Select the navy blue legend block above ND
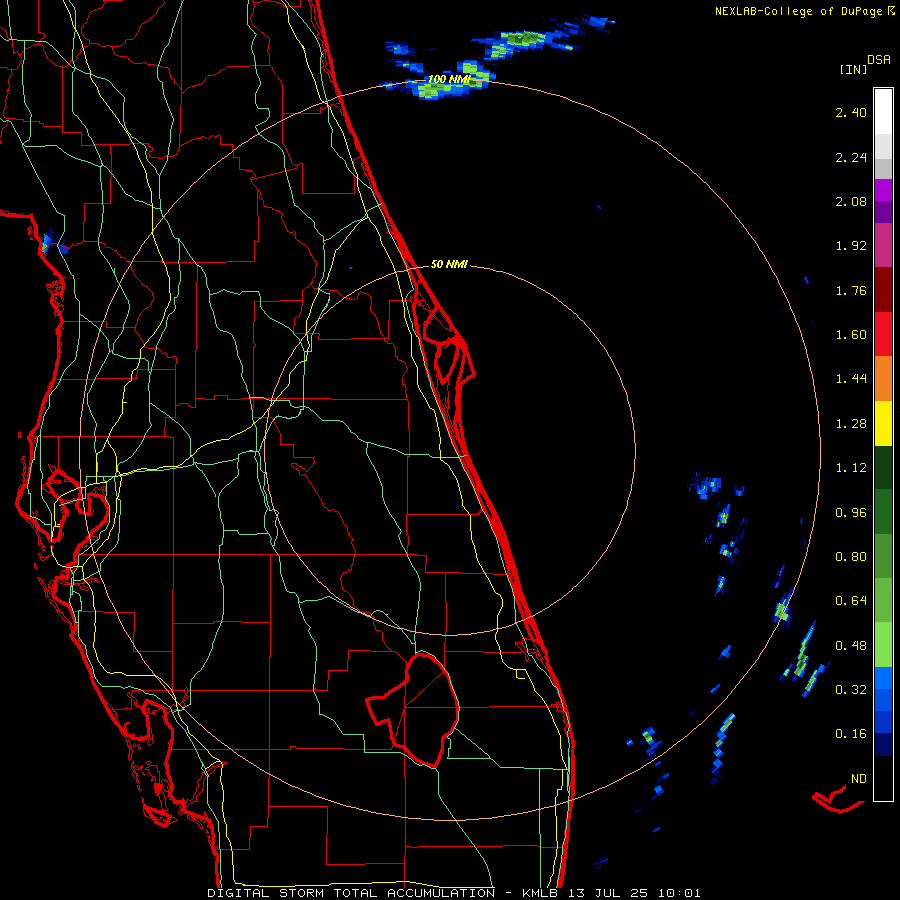The width and height of the screenshot is (900, 900). pos(883,745)
